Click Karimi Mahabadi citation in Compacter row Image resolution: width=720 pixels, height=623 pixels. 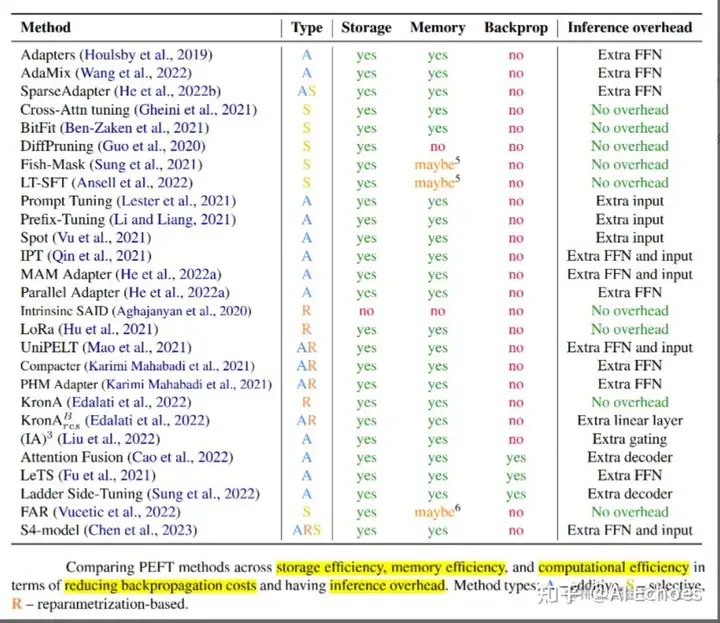(169, 366)
